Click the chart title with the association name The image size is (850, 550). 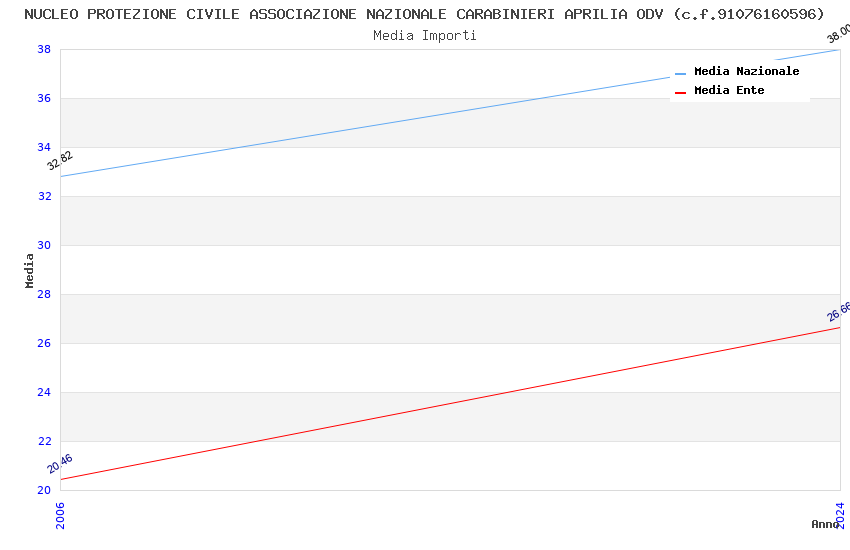(424, 14)
